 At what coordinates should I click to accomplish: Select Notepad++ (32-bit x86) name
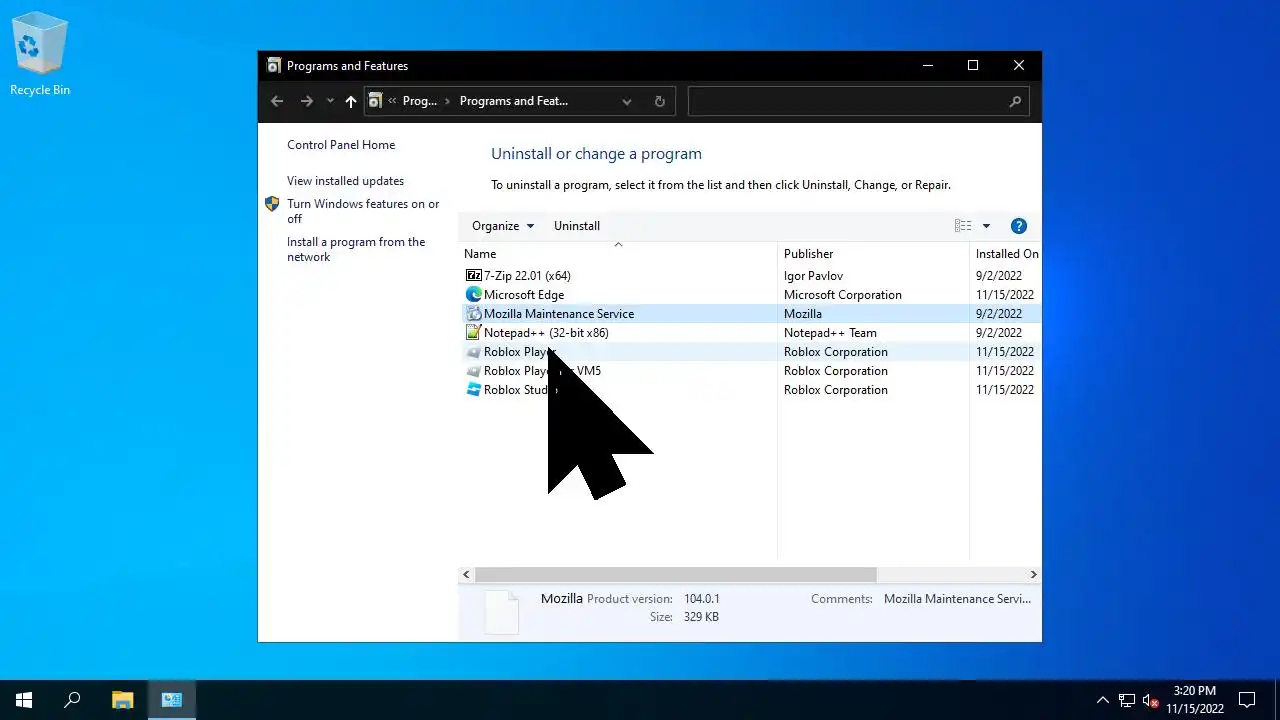tap(546, 332)
